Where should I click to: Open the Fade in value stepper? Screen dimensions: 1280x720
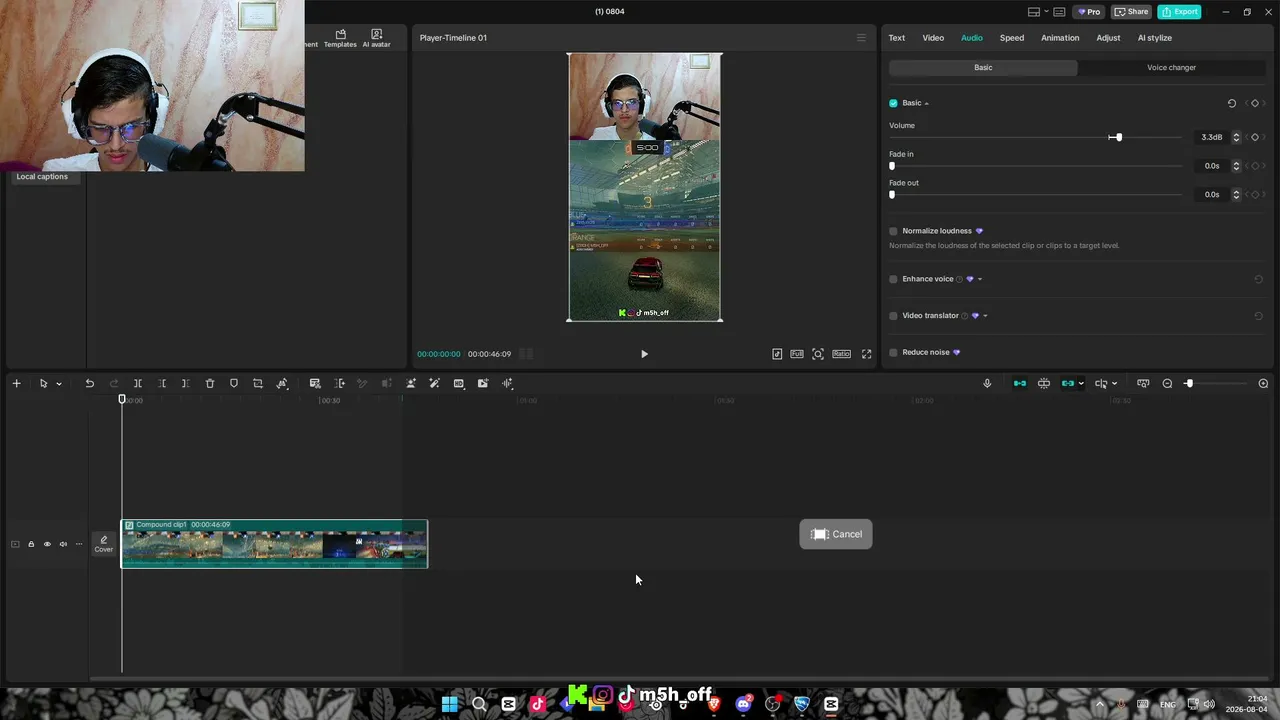click(1236, 166)
